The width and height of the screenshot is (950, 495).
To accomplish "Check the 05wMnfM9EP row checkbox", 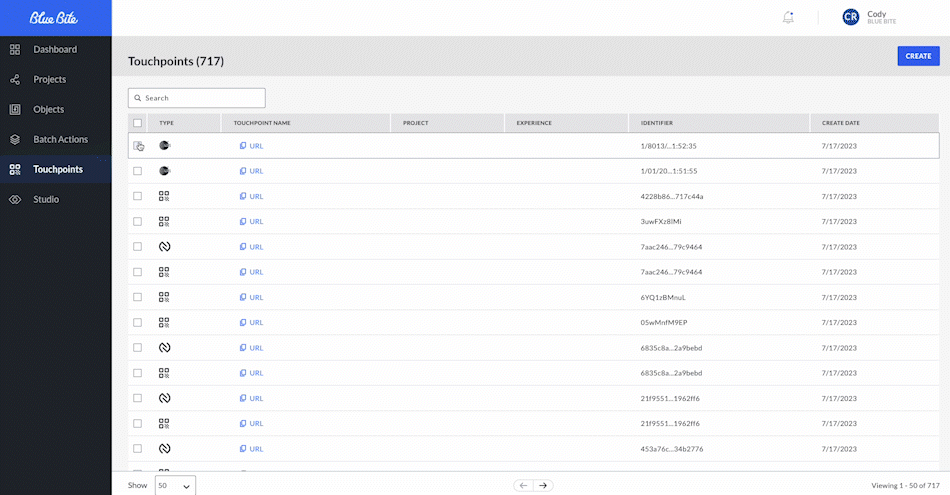I will [x=138, y=322].
